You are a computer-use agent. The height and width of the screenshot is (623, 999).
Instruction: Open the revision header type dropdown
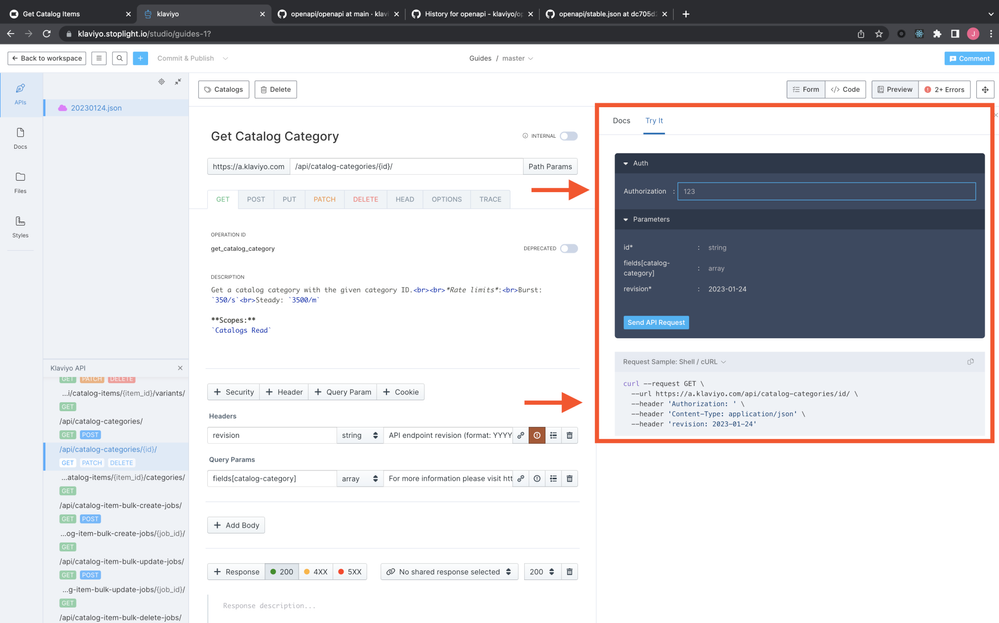360,436
